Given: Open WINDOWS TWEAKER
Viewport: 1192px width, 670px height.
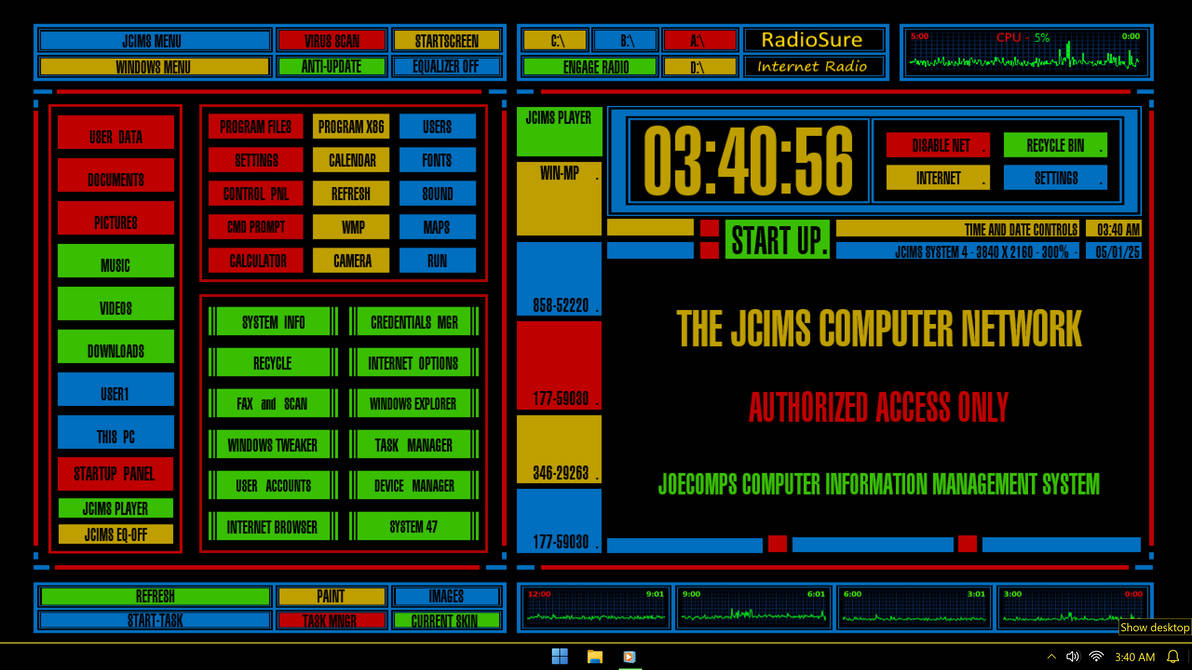Looking at the screenshot, I should [273, 444].
